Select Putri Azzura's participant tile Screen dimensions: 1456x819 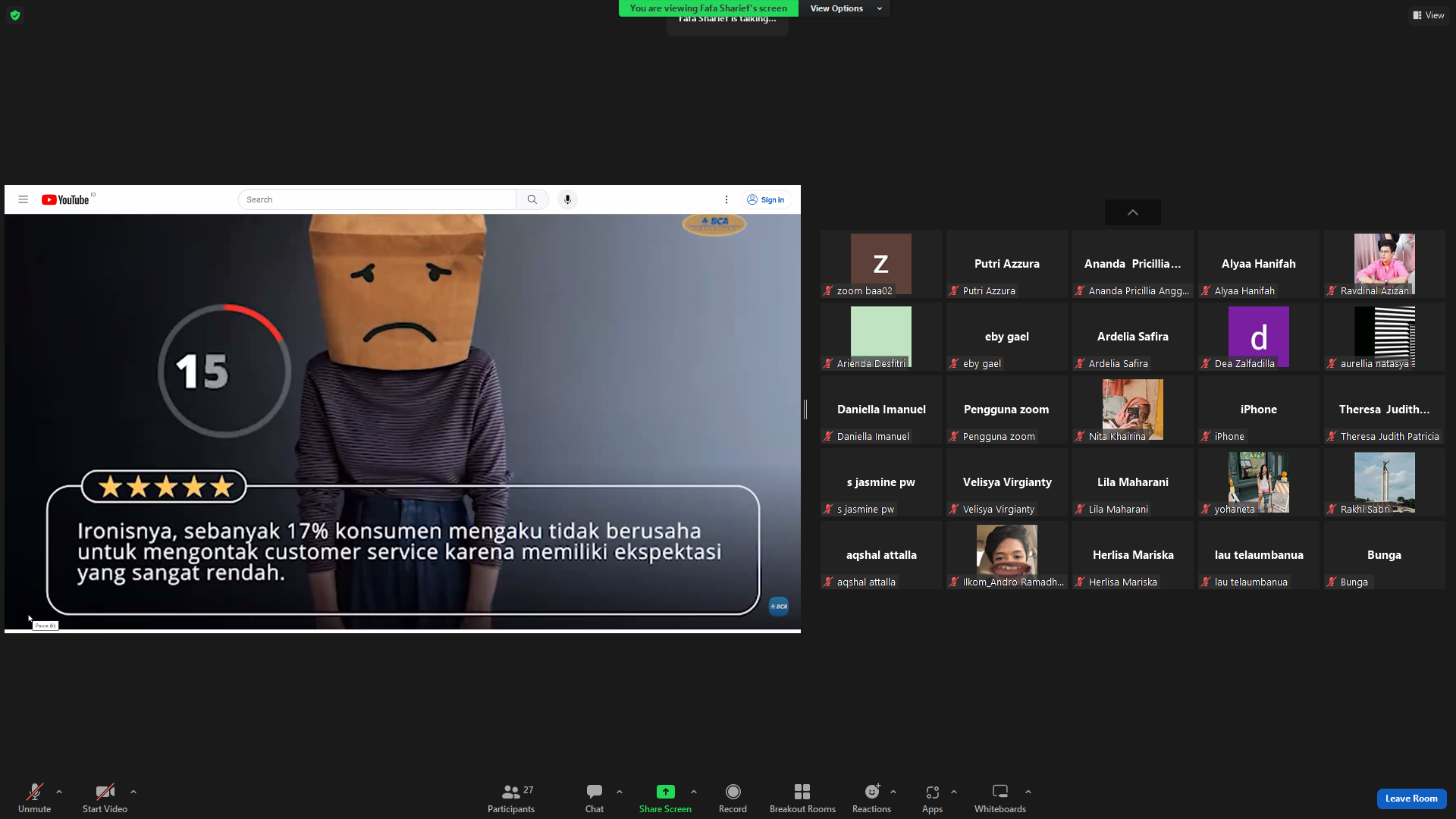pos(1007,264)
